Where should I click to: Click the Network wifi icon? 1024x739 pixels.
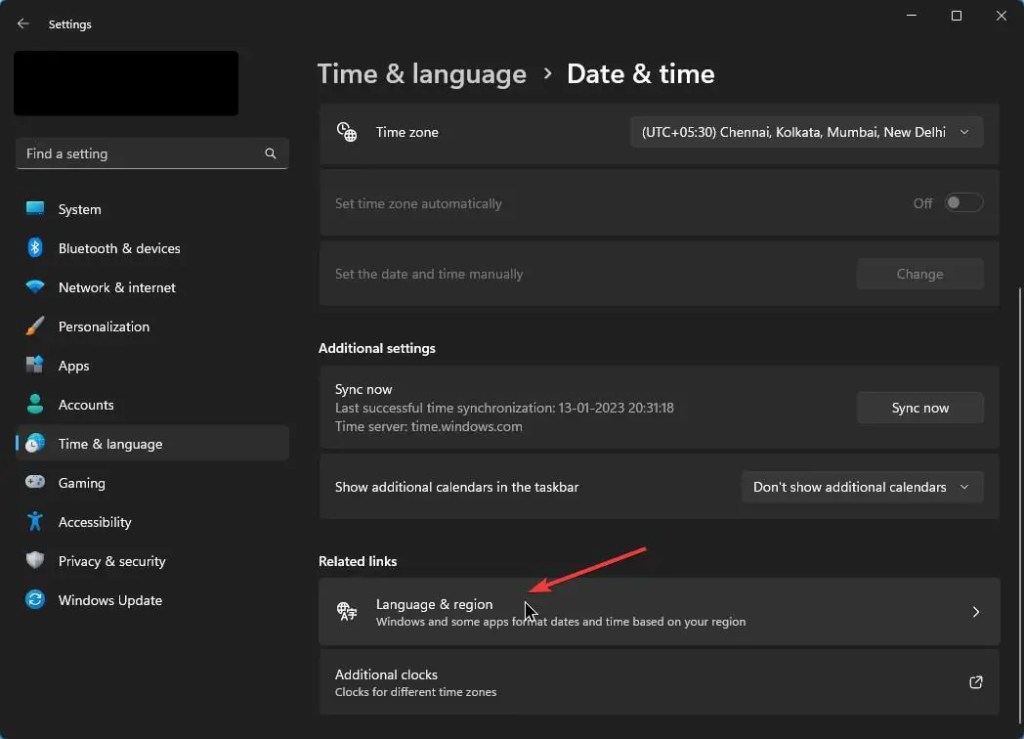tap(35, 287)
